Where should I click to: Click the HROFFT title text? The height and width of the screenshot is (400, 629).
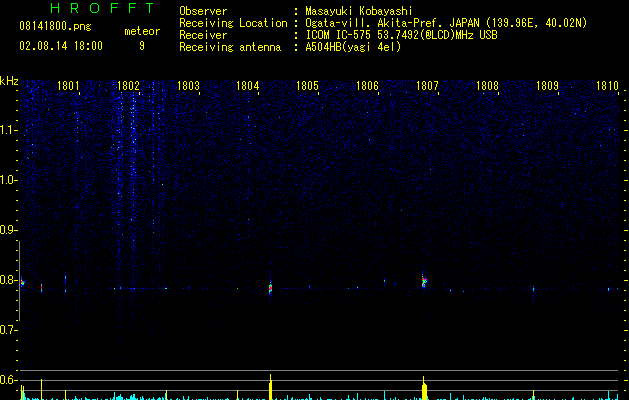click(x=103, y=8)
